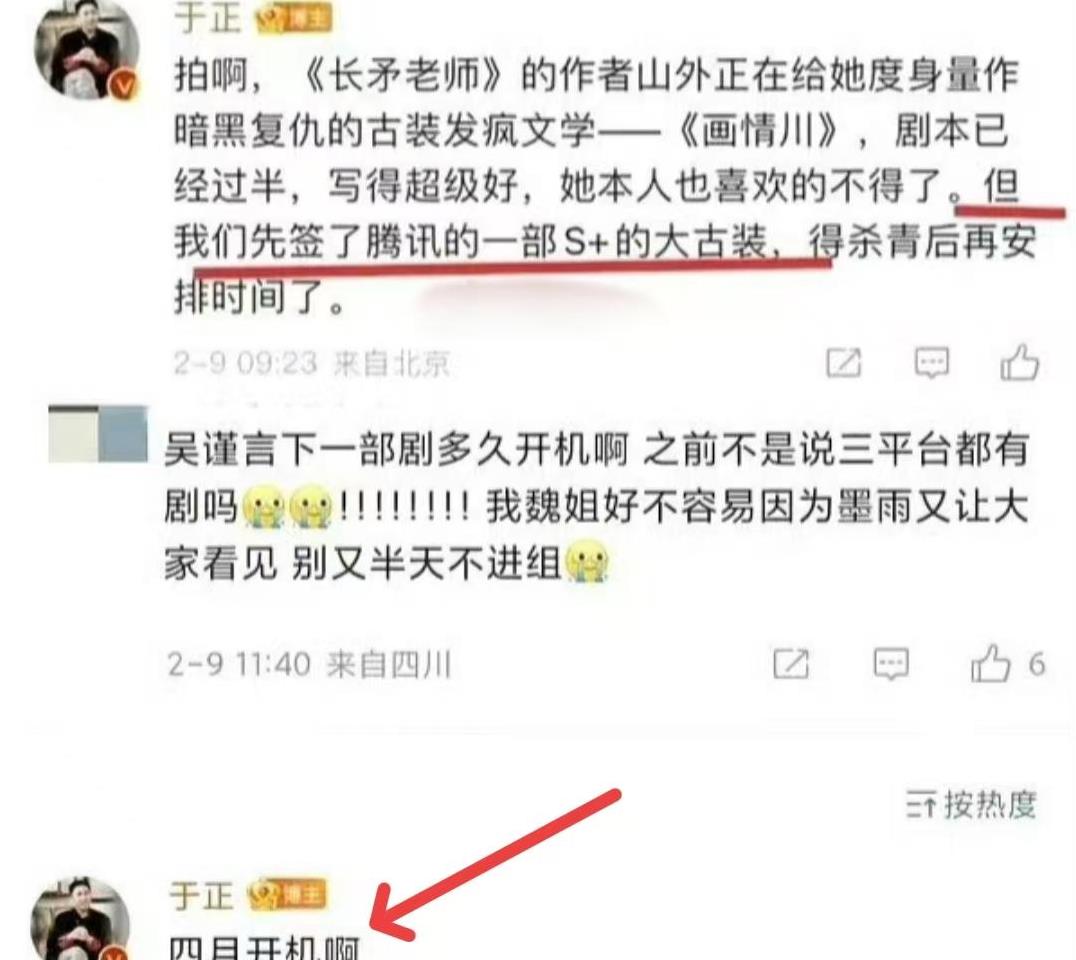This screenshot has height=960, width=1076.
Task: Tap username 于正 on the top comment
Action: click(x=208, y=16)
